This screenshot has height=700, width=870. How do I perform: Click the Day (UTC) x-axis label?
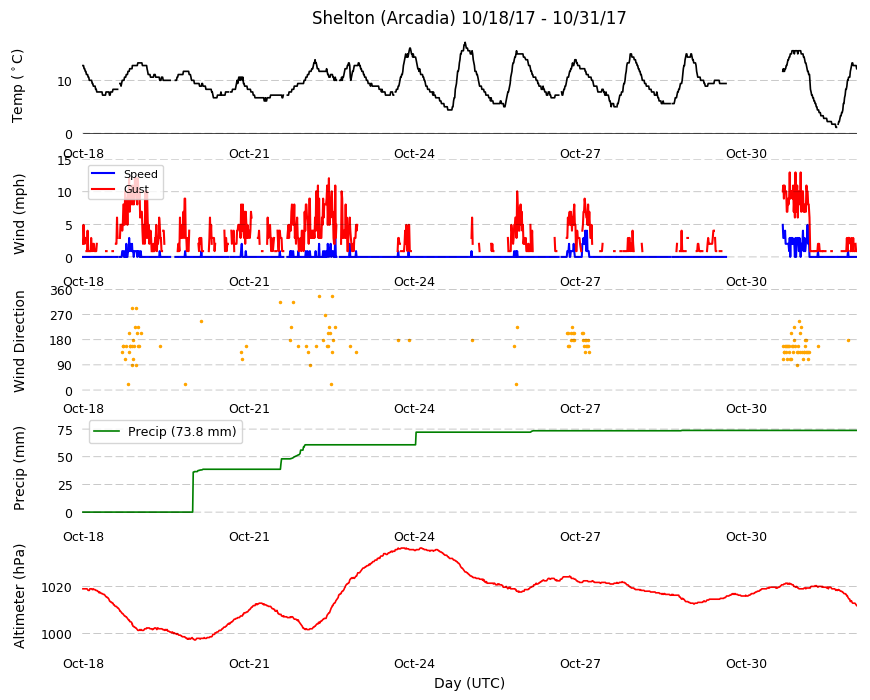pos(469,683)
